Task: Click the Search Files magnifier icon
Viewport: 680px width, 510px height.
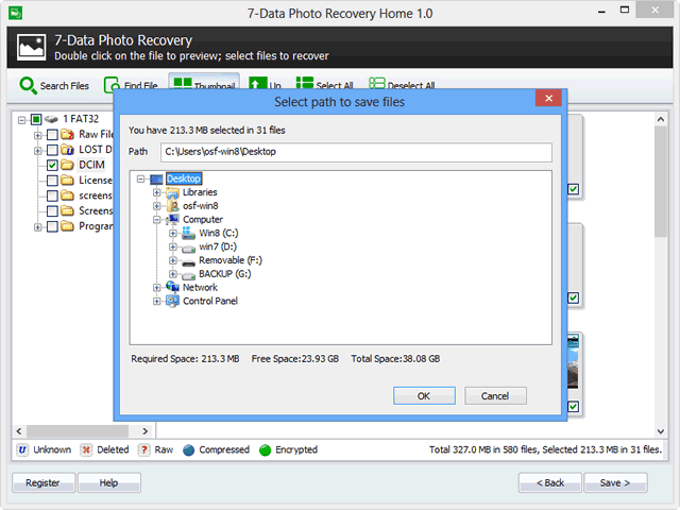Action: point(28,85)
